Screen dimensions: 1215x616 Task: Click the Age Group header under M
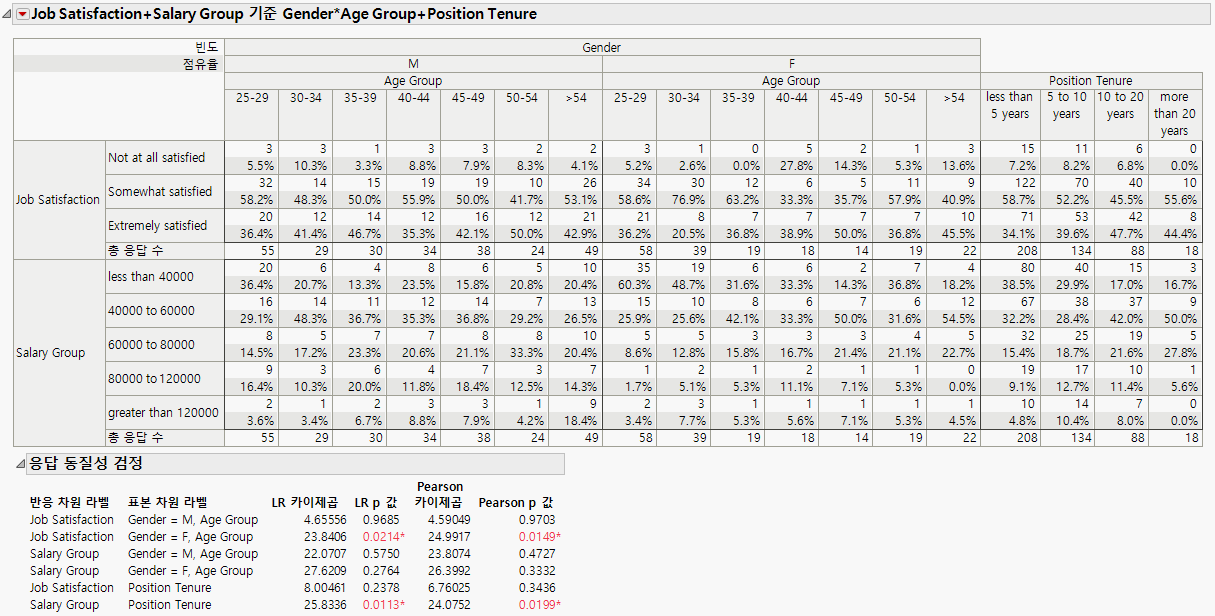413,80
